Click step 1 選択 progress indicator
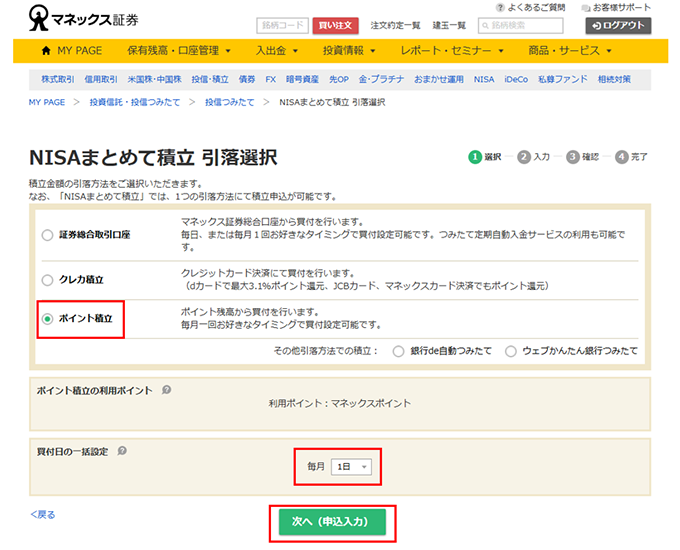The height and width of the screenshot is (550, 680). pos(485,157)
